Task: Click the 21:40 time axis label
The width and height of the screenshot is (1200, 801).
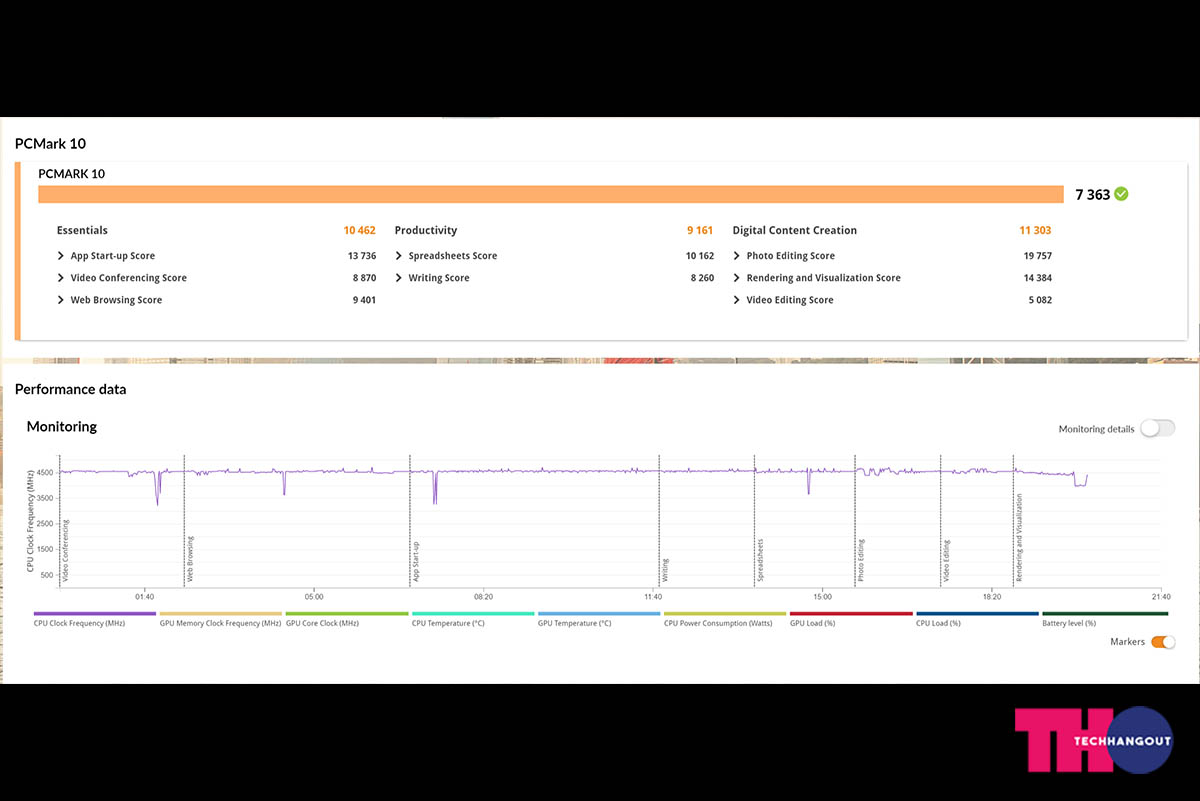Action: coord(1160,596)
